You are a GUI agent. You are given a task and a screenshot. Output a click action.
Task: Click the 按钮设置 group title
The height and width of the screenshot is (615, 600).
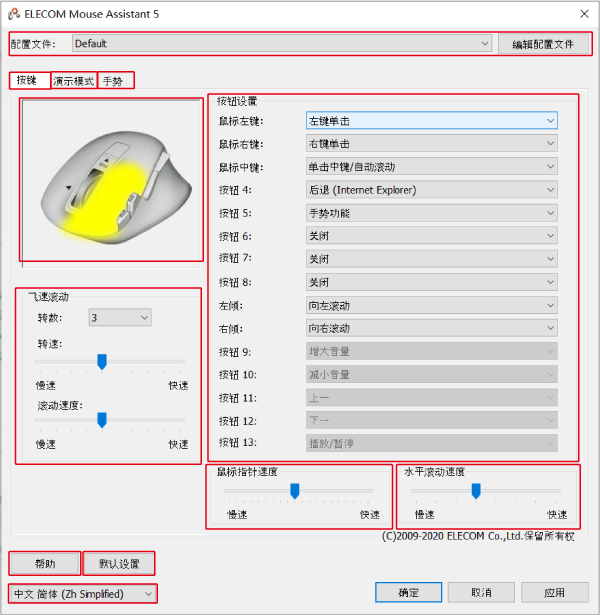(237, 101)
